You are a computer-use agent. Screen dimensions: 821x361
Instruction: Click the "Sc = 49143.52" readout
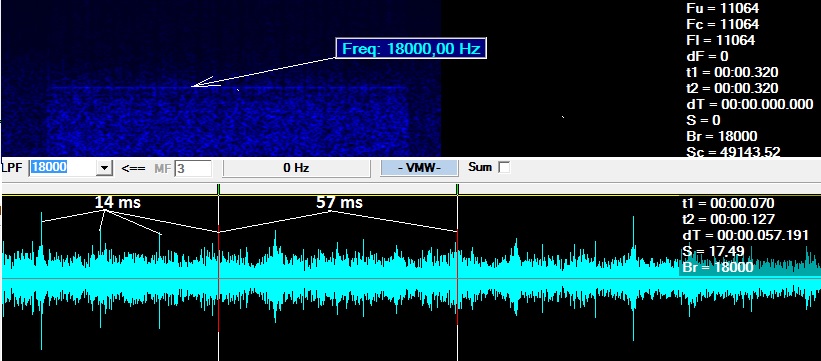coord(733,152)
